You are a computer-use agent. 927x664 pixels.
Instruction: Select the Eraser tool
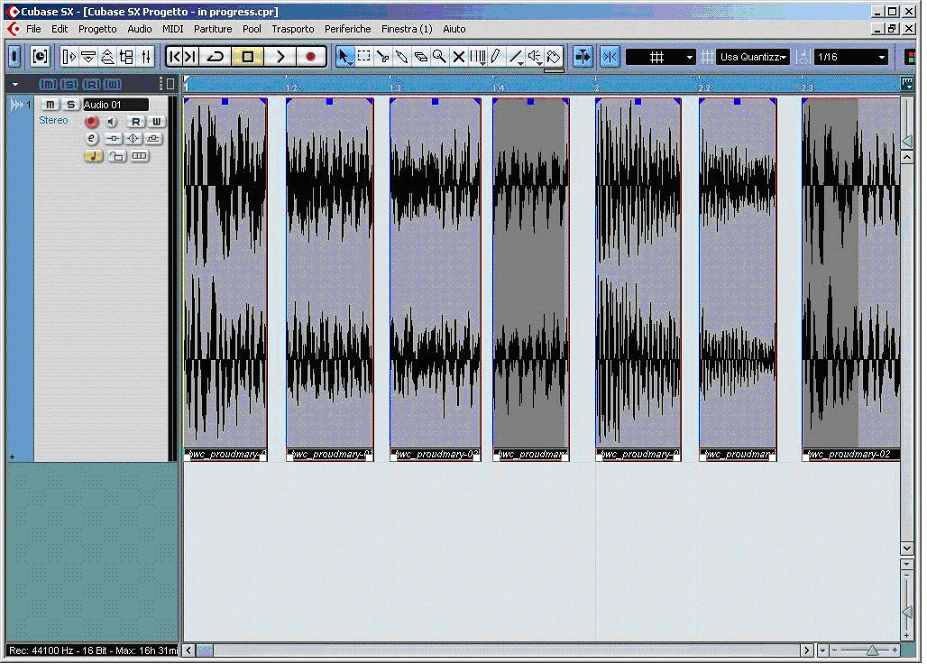click(421, 57)
